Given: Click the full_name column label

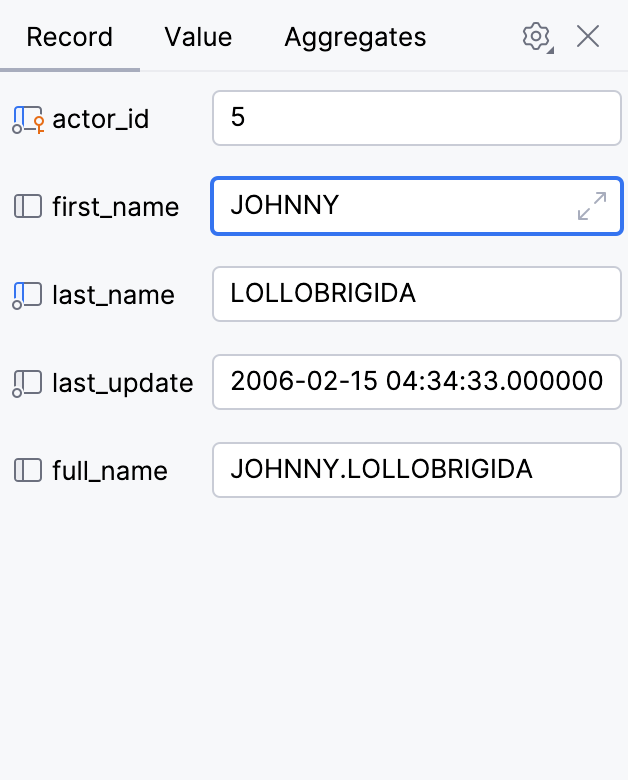Looking at the screenshot, I should (x=110, y=471).
